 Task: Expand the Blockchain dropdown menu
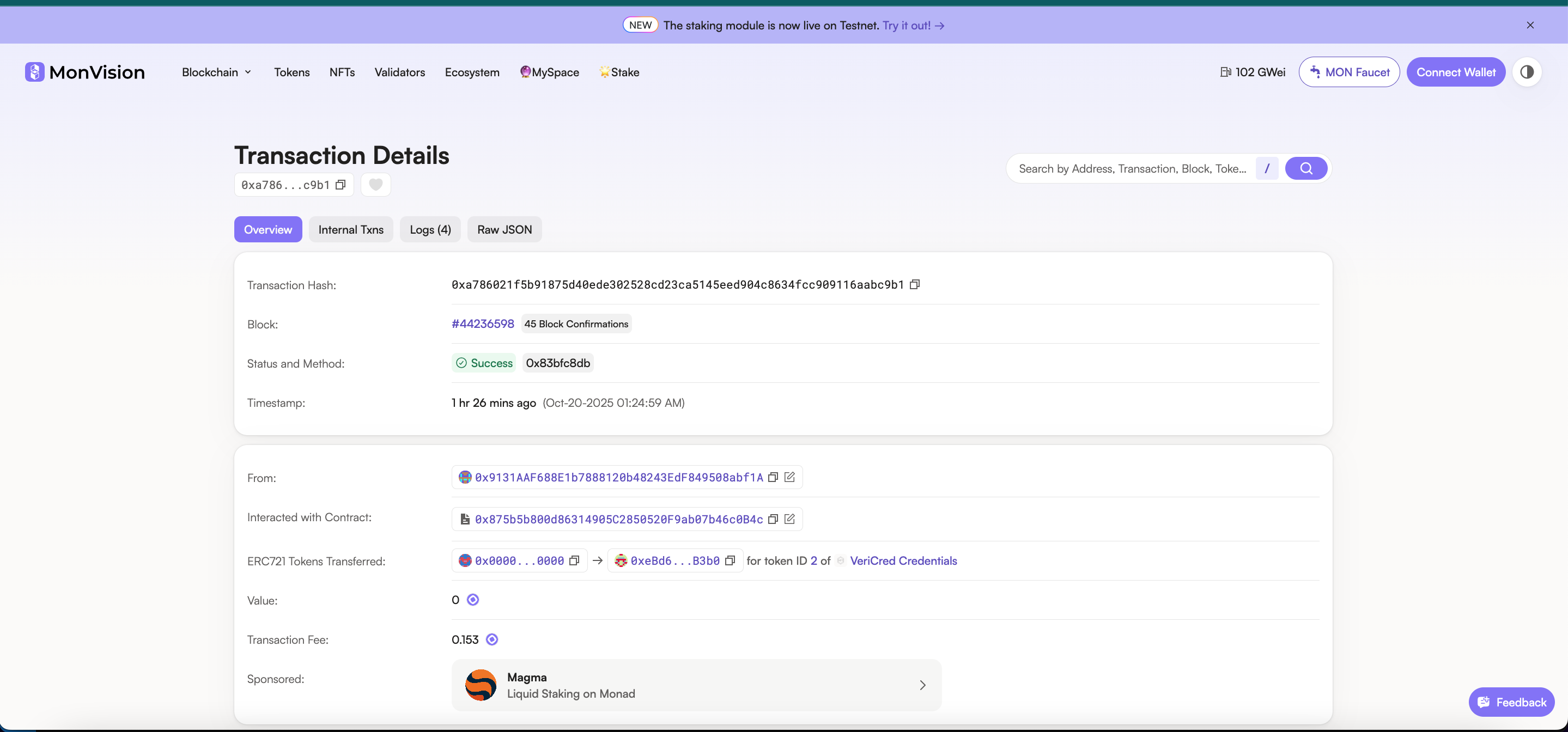coord(217,72)
